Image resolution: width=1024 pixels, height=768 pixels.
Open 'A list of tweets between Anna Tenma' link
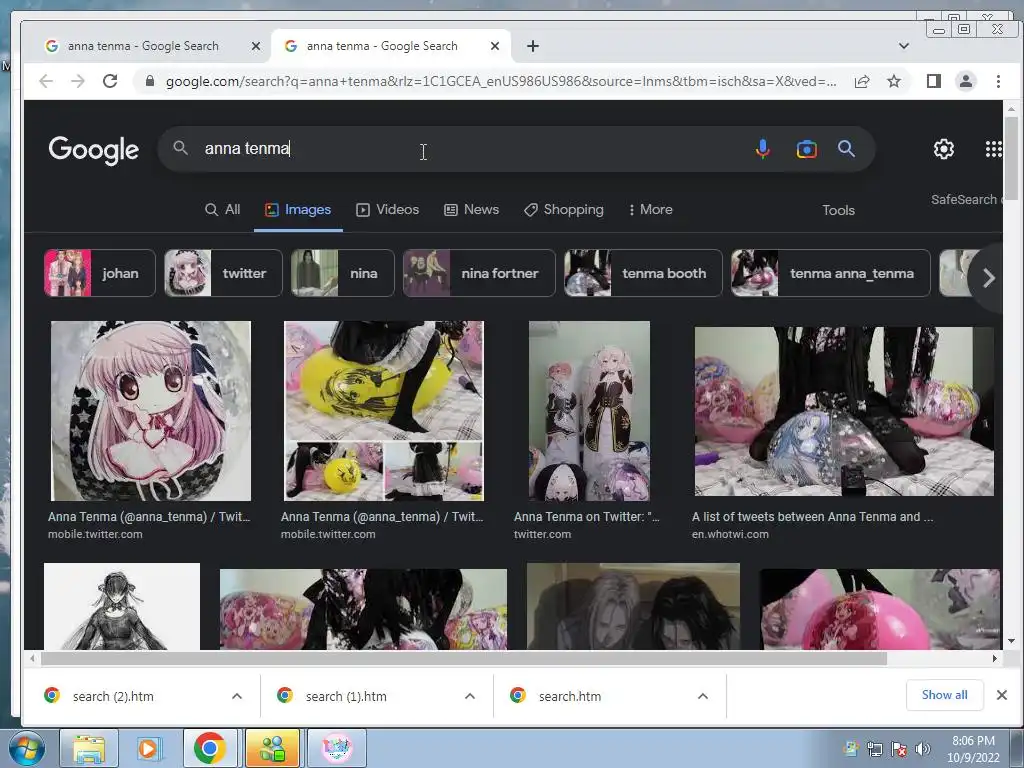812,517
